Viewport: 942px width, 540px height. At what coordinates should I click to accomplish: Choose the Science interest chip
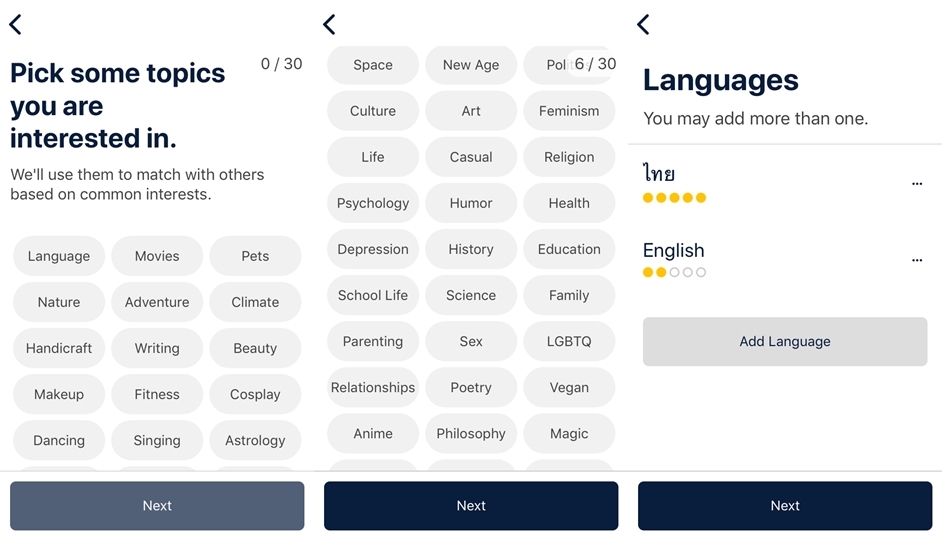tap(471, 295)
